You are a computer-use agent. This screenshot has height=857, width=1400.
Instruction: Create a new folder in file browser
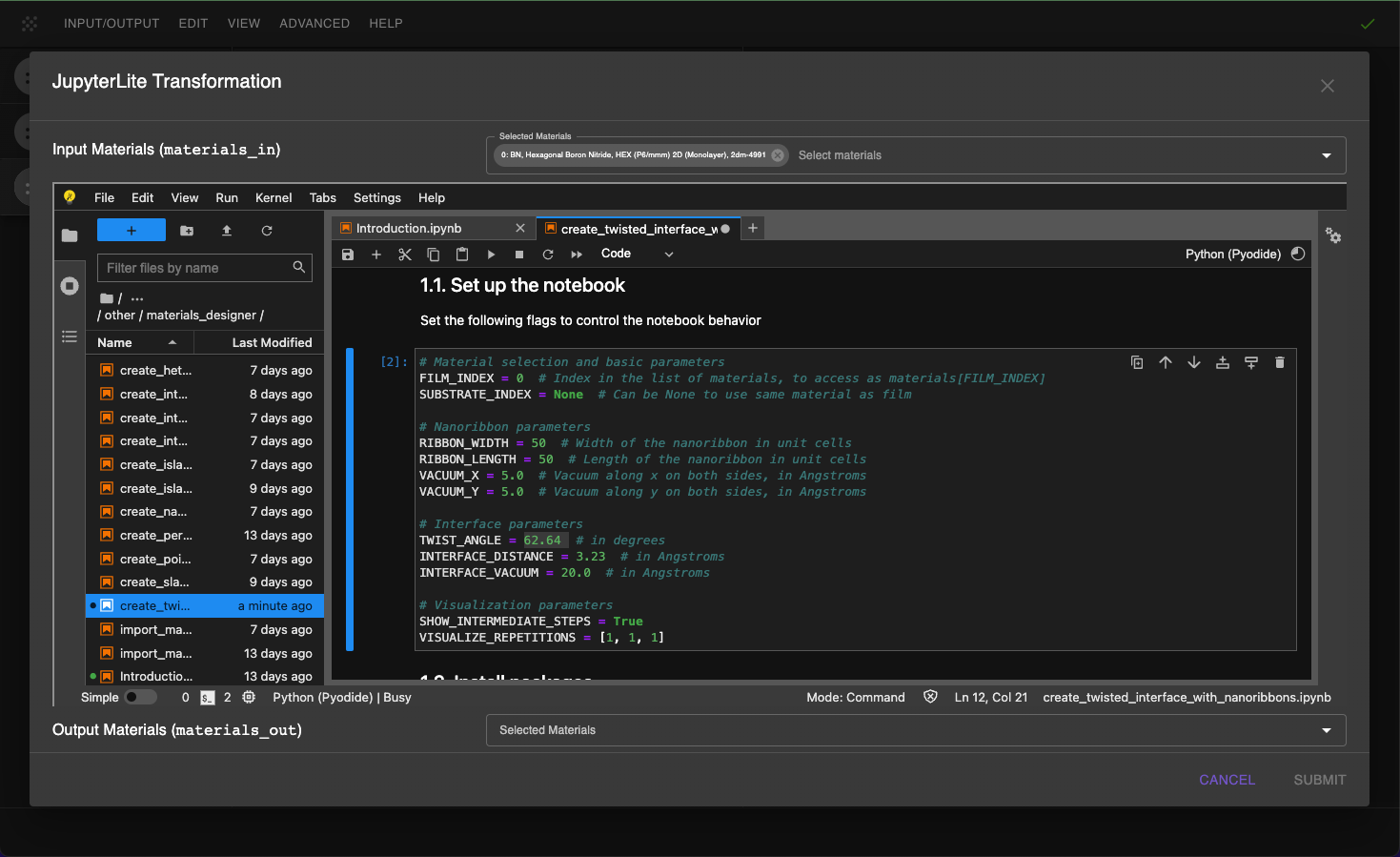187,231
